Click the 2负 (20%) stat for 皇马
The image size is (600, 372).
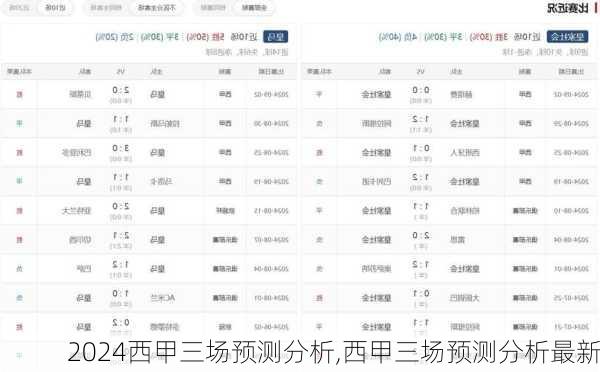click(x=114, y=37)
